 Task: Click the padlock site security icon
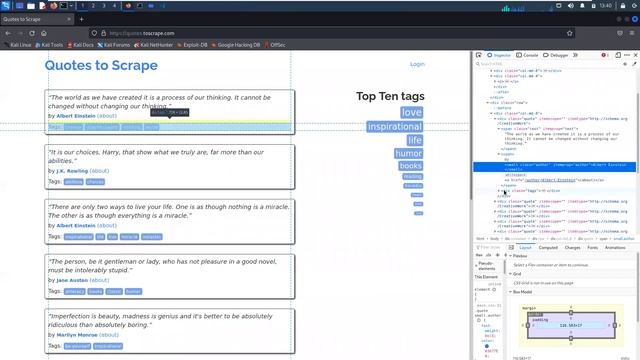pos(103,33)
